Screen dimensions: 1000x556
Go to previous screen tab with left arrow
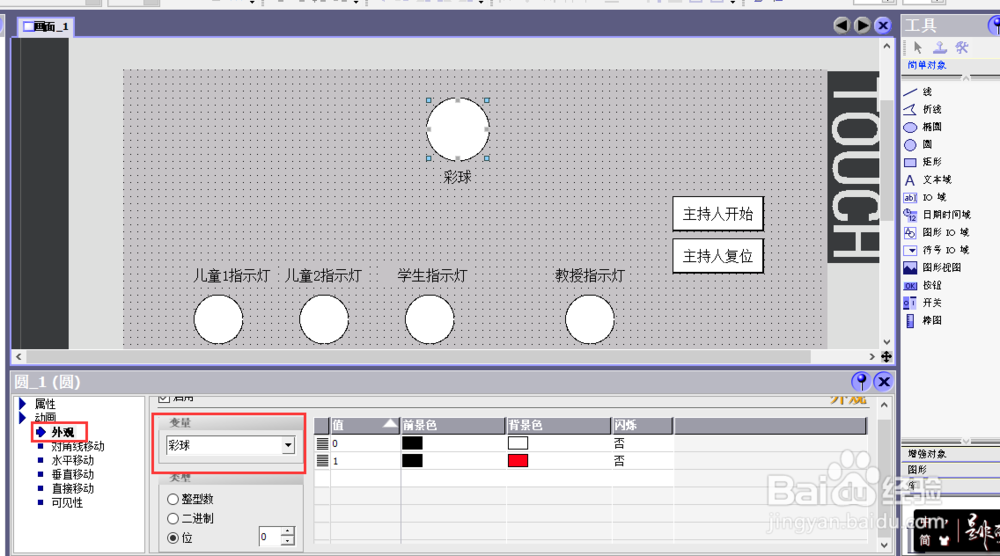tap(841, 26)
